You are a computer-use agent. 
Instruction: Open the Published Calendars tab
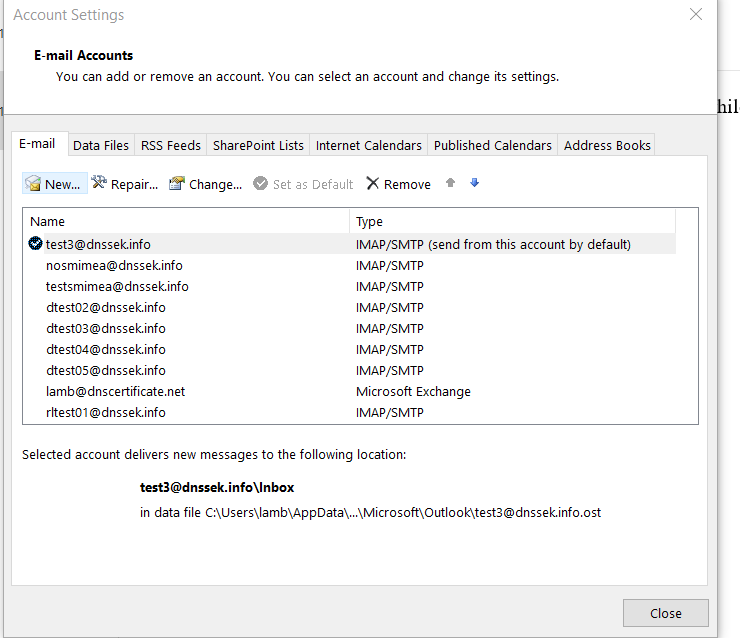tap(493, 145)
